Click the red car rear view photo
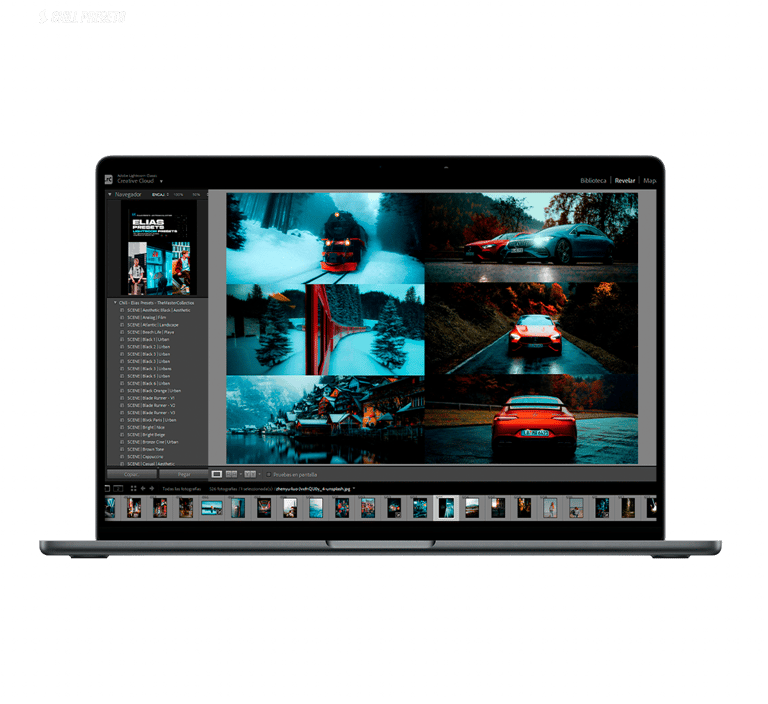 click(532, 420)
